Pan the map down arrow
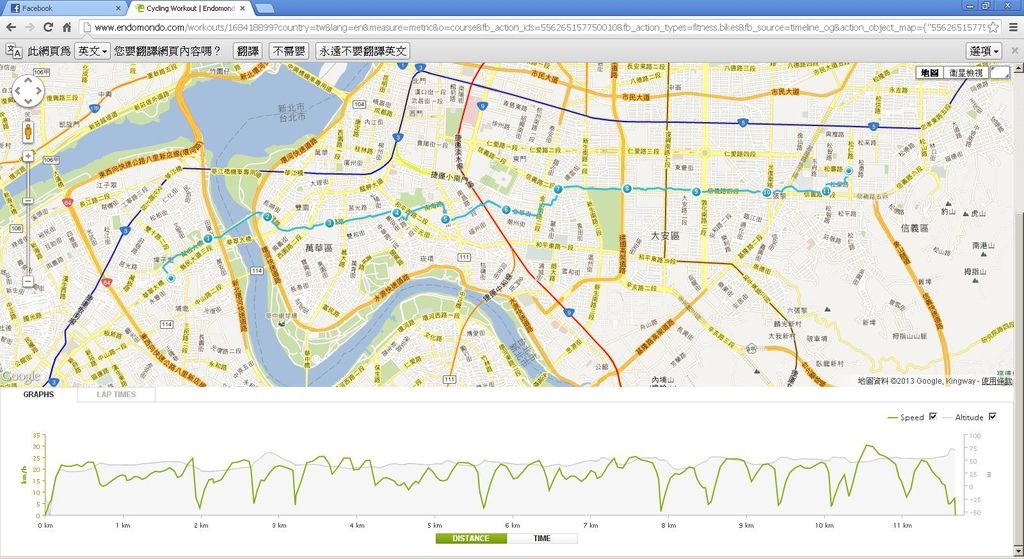The height and width of the screenshot is (559, 1024). [x=27, y=101]
